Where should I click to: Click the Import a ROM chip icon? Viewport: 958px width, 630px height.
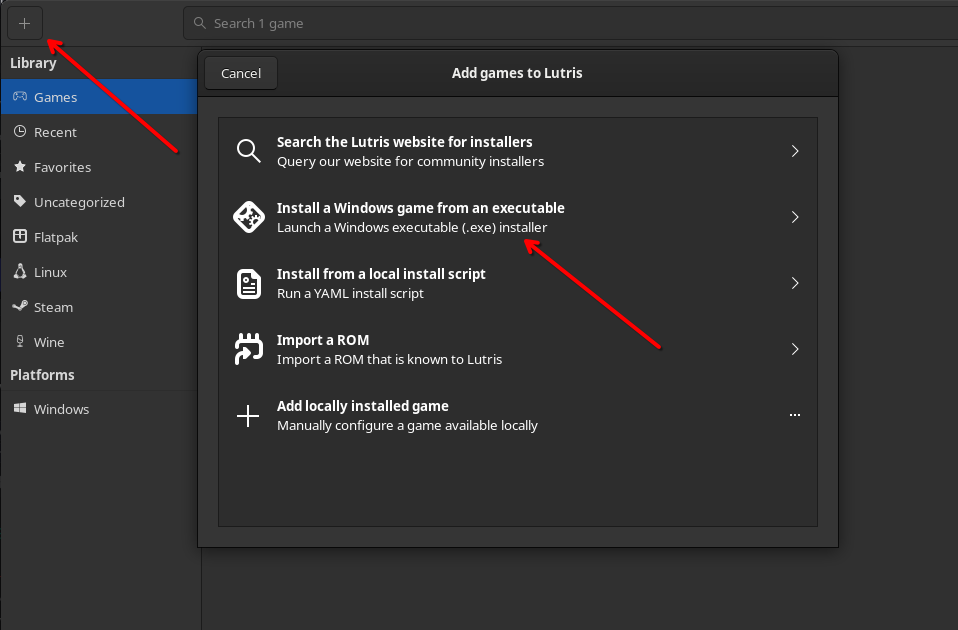pos(249,349)
